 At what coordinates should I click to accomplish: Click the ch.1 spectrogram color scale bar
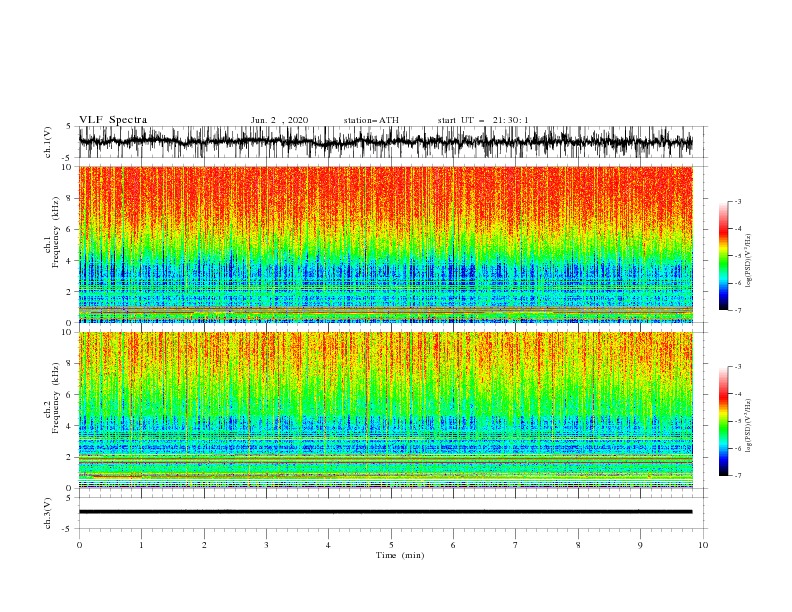(723, 256)
